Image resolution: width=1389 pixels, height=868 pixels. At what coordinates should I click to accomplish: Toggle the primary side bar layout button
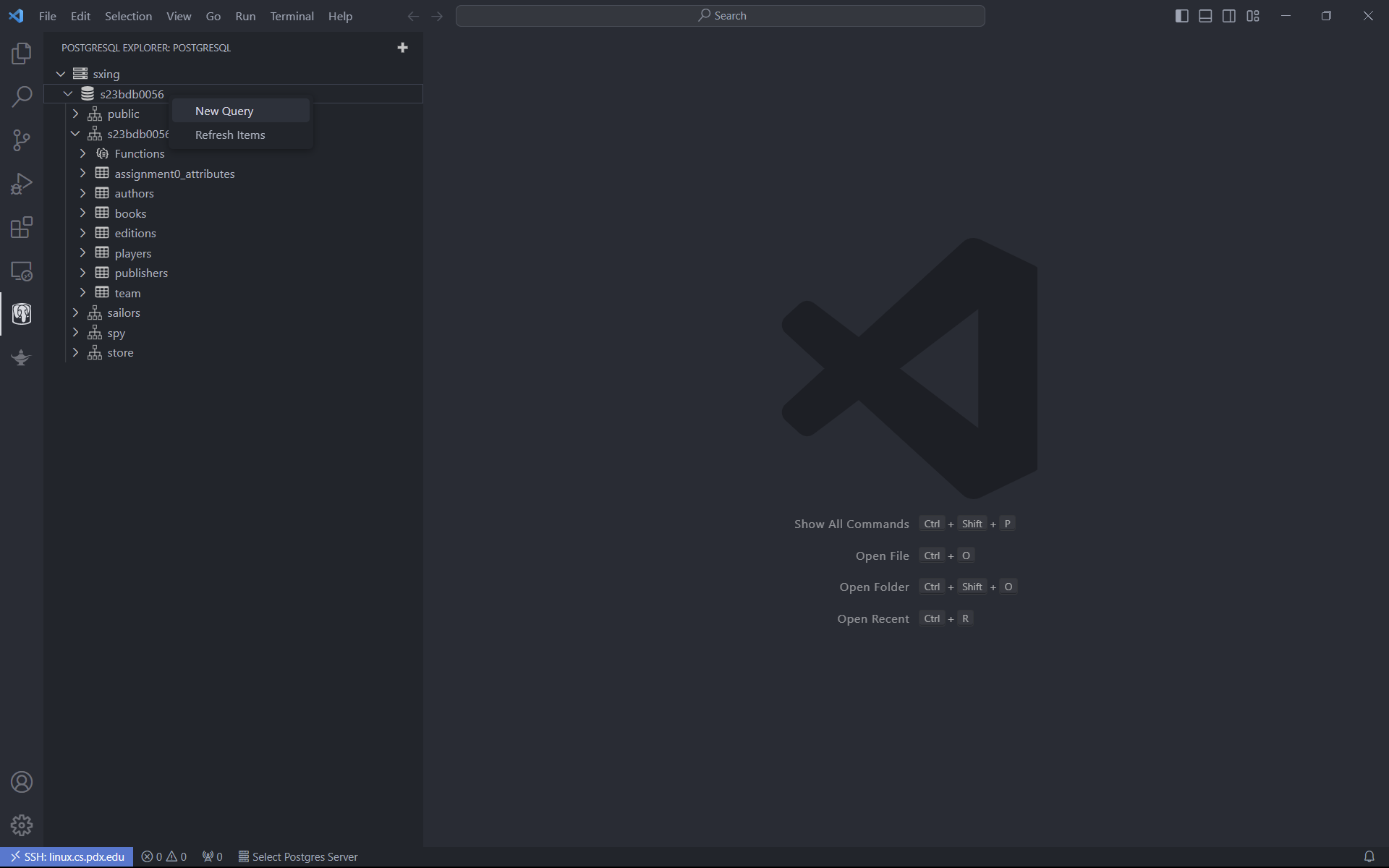tap(1182, 16)
